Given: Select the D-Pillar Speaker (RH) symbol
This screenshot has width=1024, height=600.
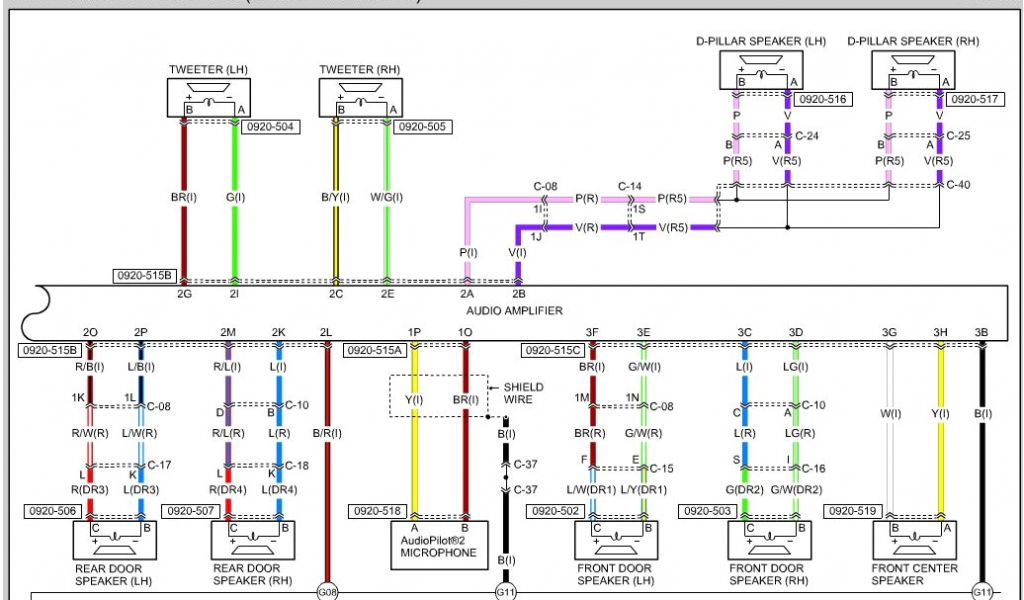Looking at the screenshot, I should (912, 69).
